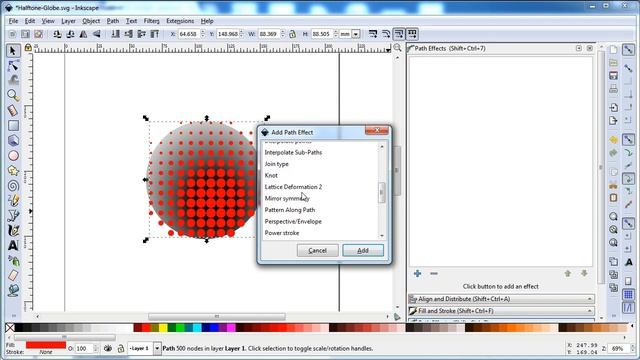
Task: Choose Perspective/Envelope effect
Action: [x=293, y=221]
